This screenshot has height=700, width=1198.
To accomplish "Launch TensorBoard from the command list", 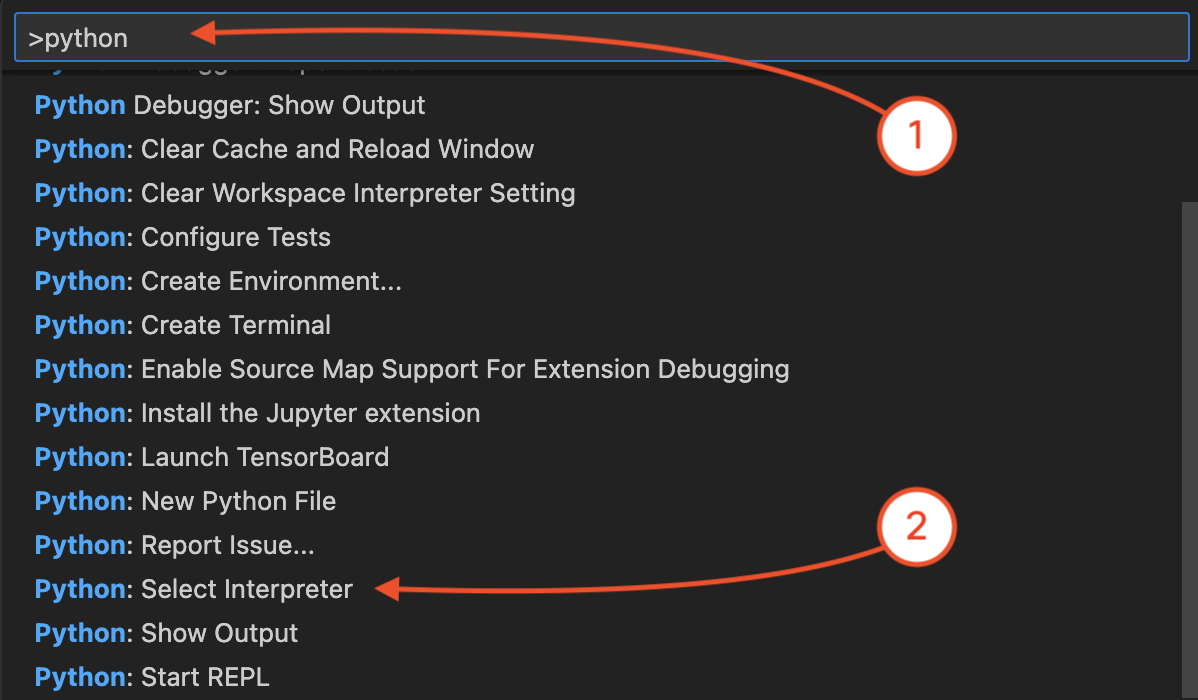I will click(212, 457).
